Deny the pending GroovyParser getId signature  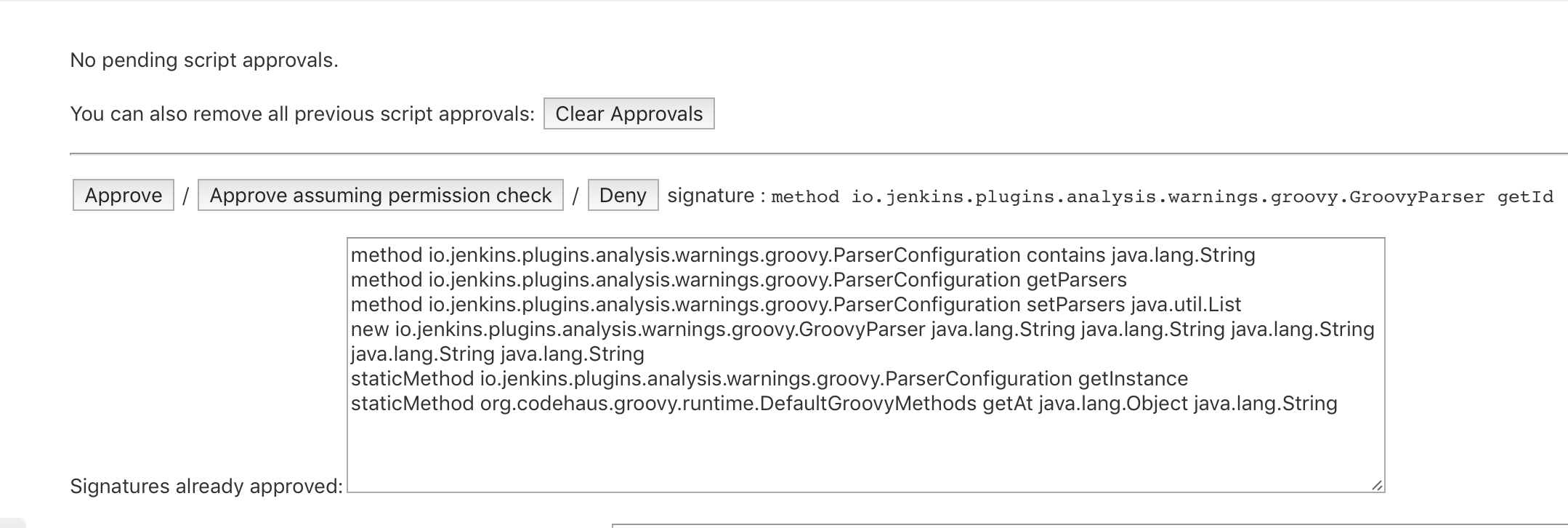[x=623, y=195]
